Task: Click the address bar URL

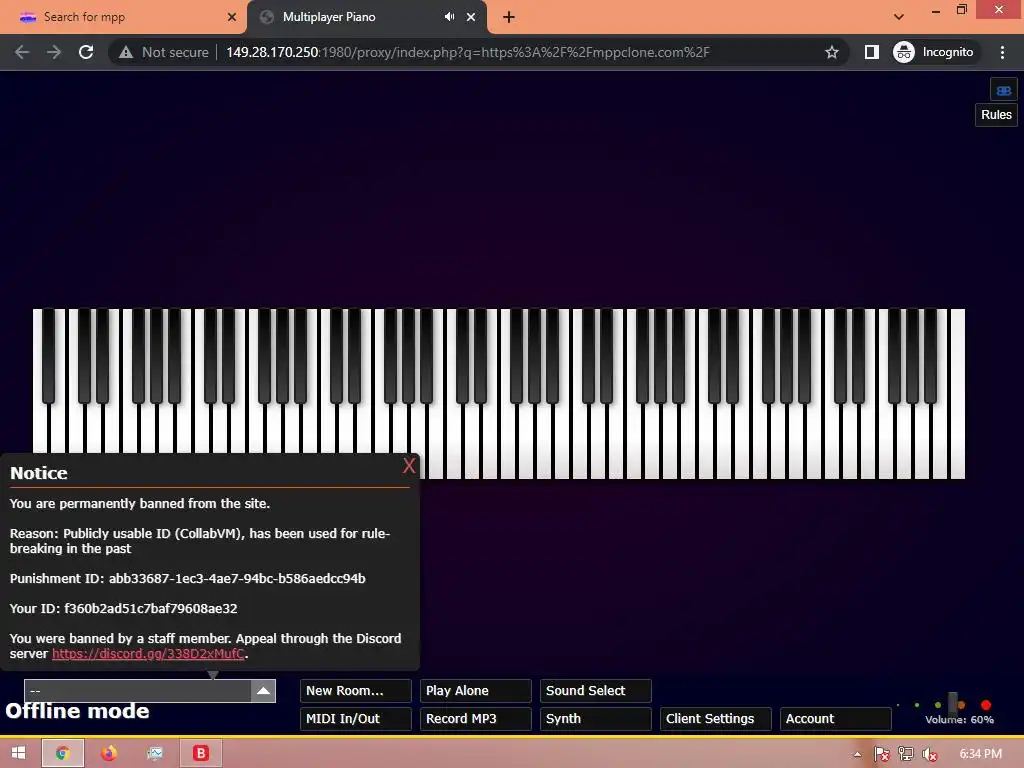Action: [468, 52]
